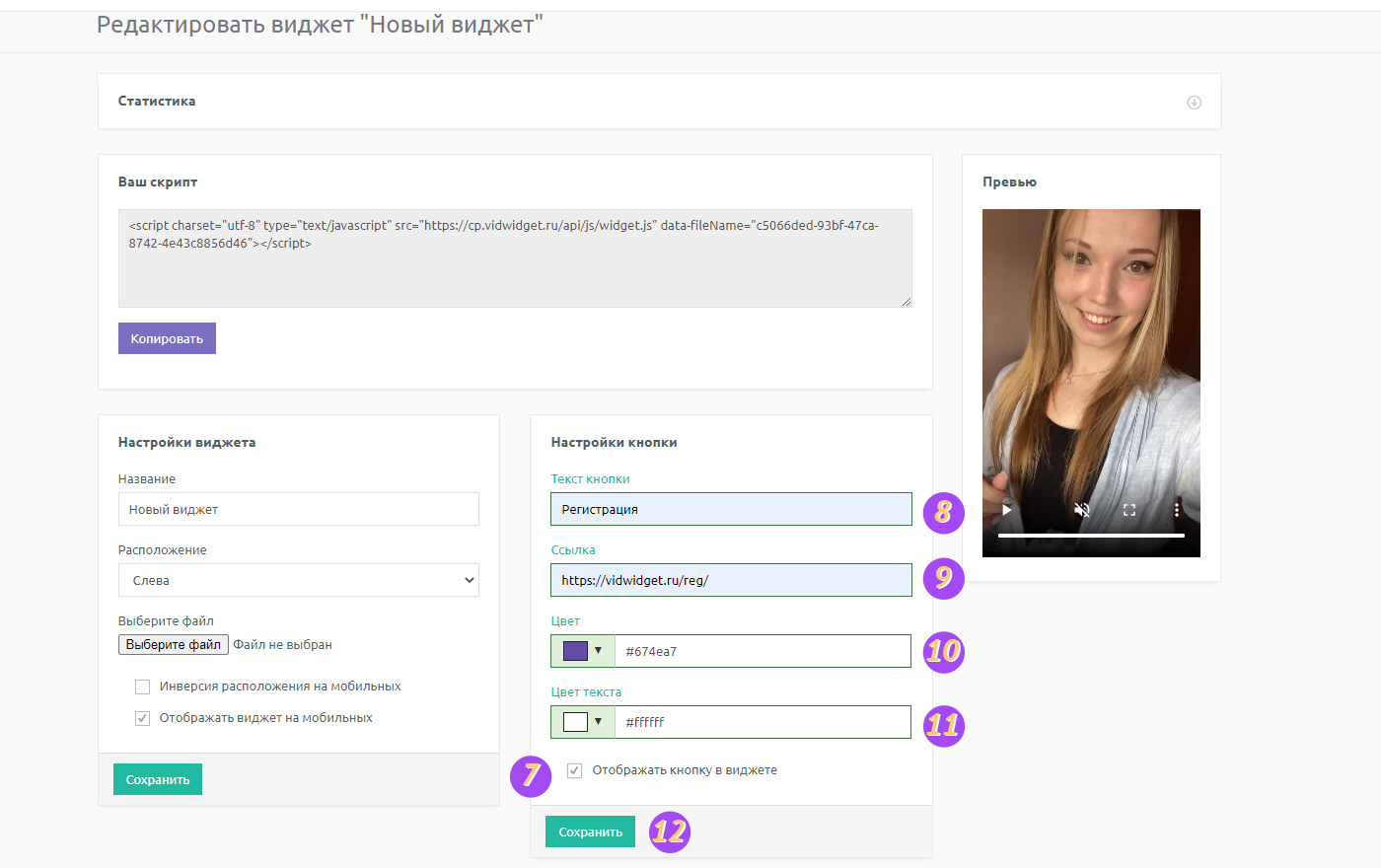Click the resize handle of script textarea
This screenshot has height=868, width=1381.
pos(906,301)
